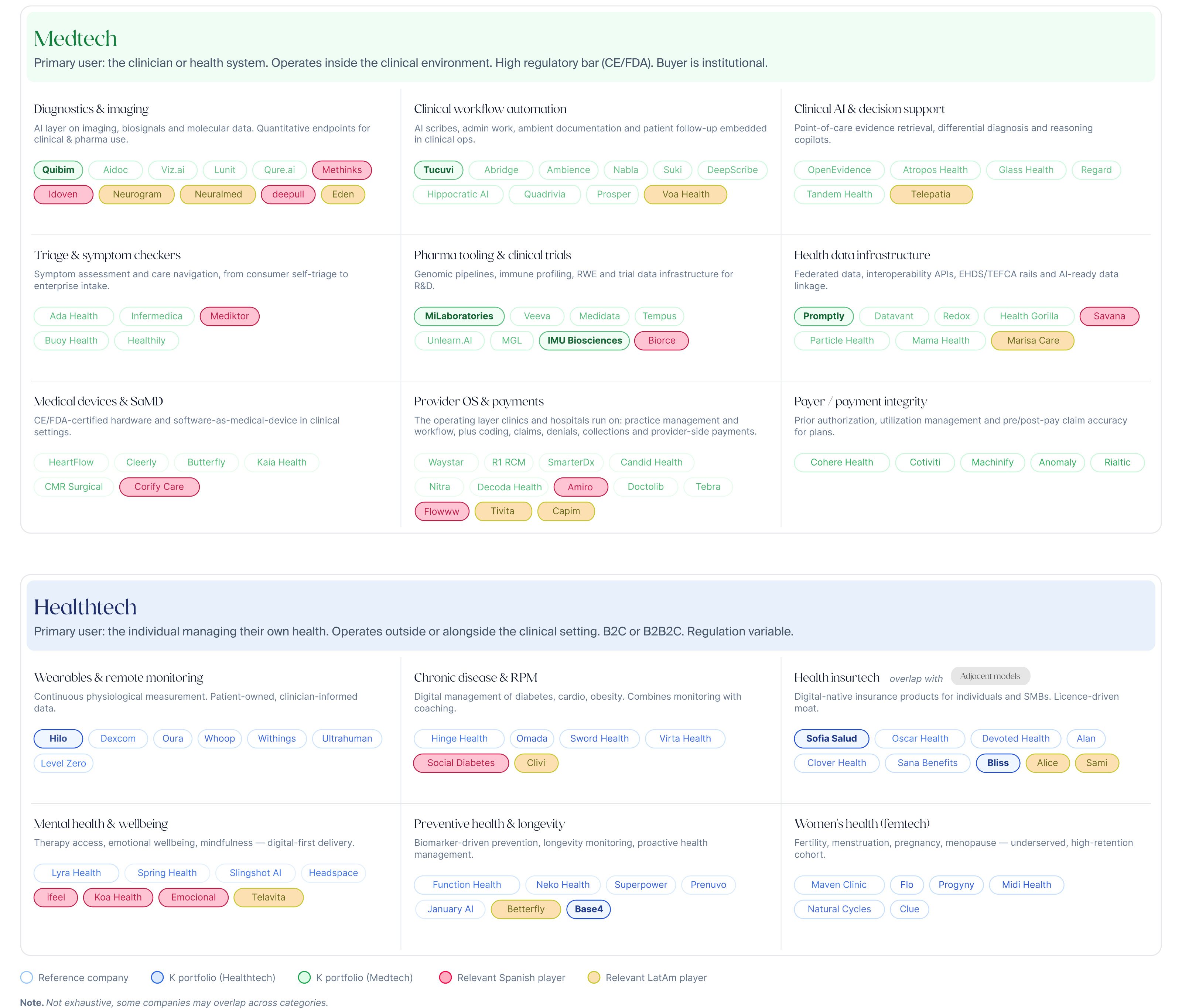This screenshot has height=1008, width=1182.
Task: Click the Marisa Care LatAm tag
Action: 1032,341
